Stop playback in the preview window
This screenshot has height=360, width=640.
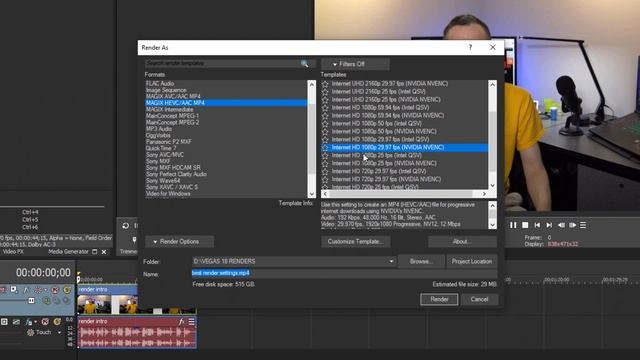click(x=525, y=225)
